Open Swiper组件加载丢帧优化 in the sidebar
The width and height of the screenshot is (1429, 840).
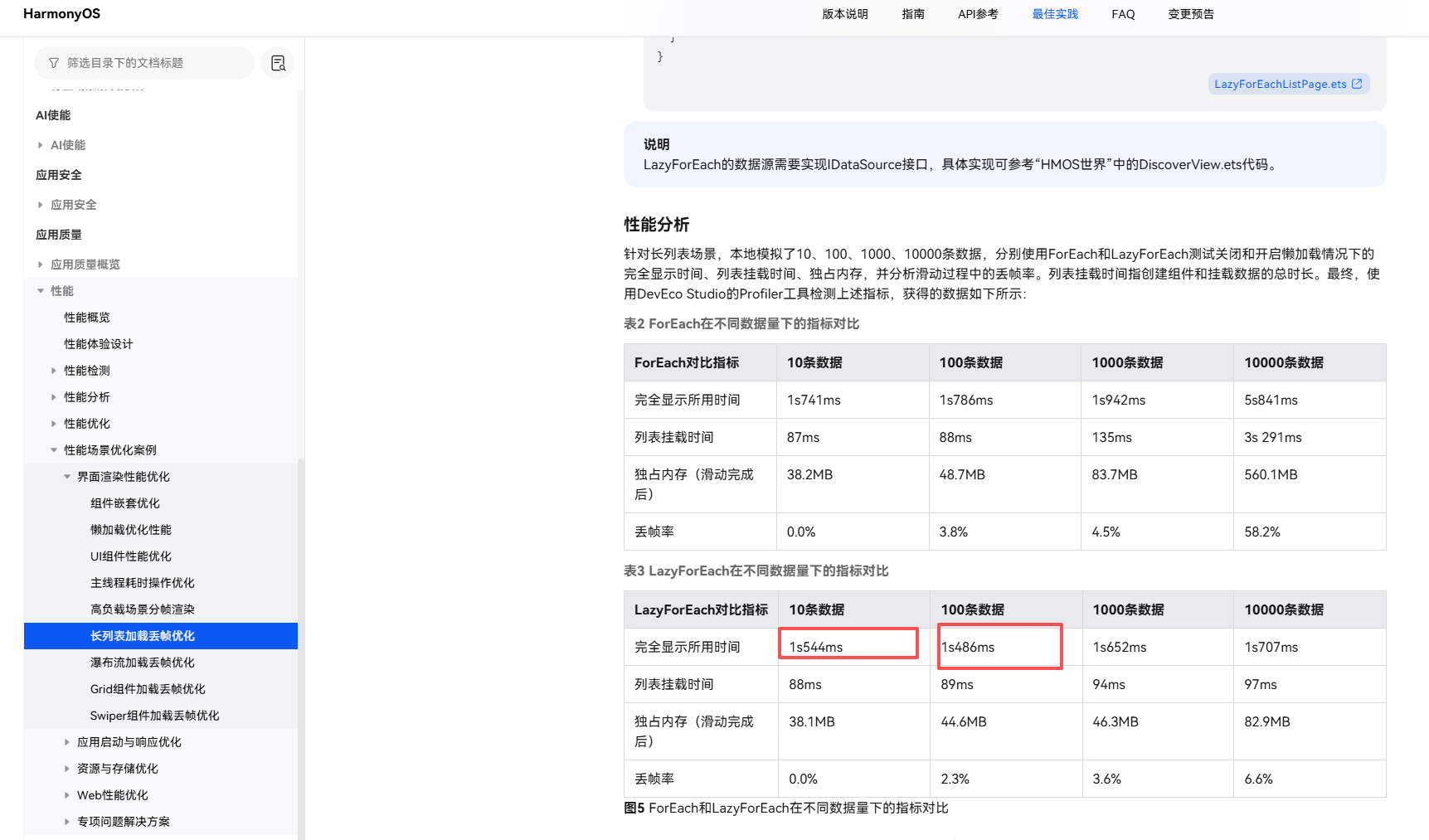(155, 716)
